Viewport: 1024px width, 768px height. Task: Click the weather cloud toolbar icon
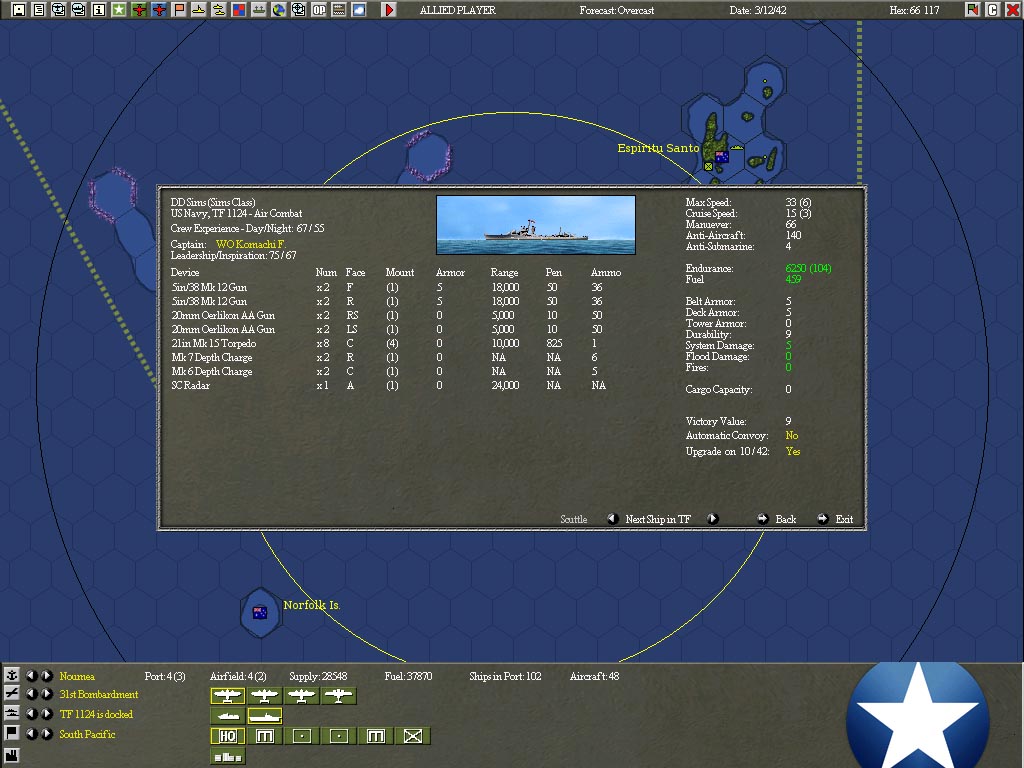click(359, 10)
